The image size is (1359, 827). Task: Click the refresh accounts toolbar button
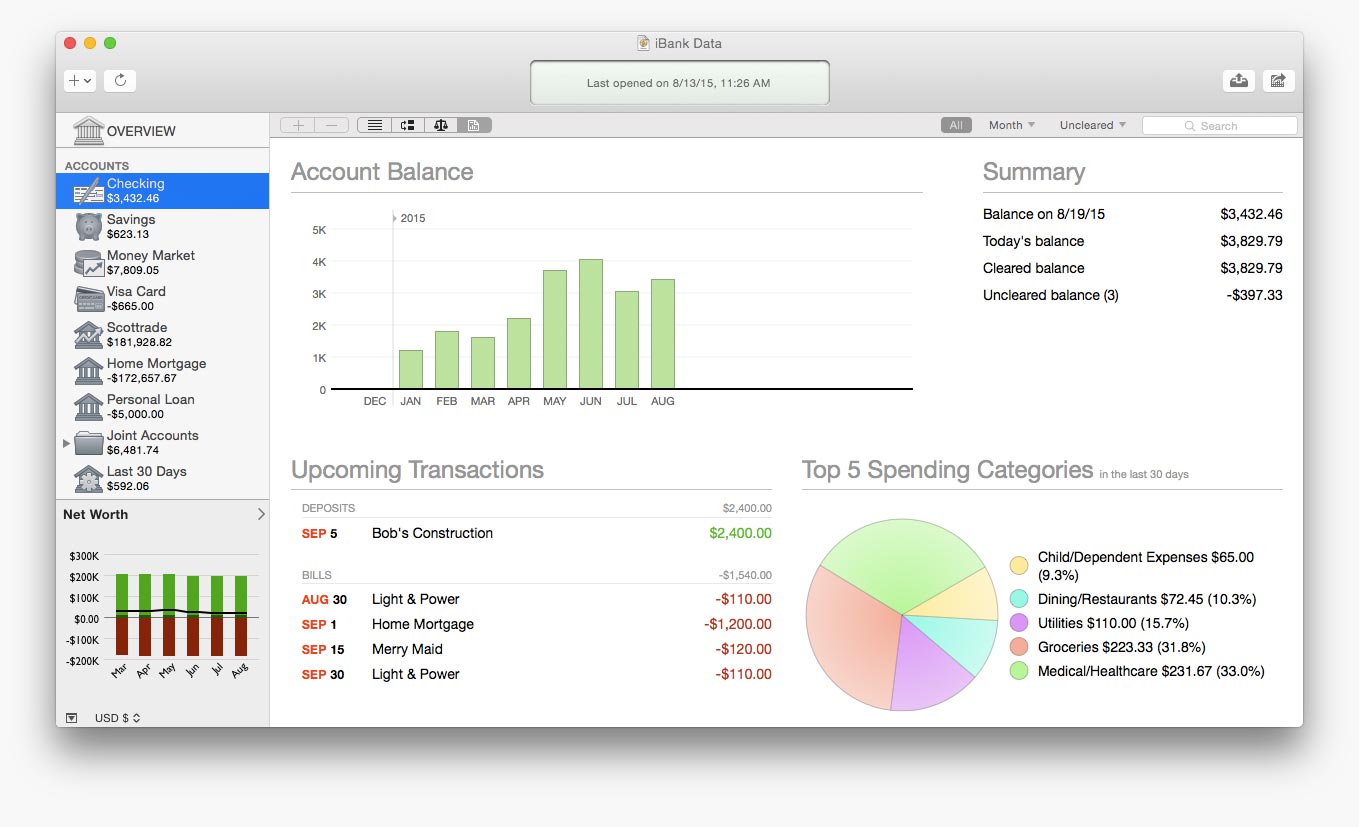pyautogui.click(x=120, y=81)
